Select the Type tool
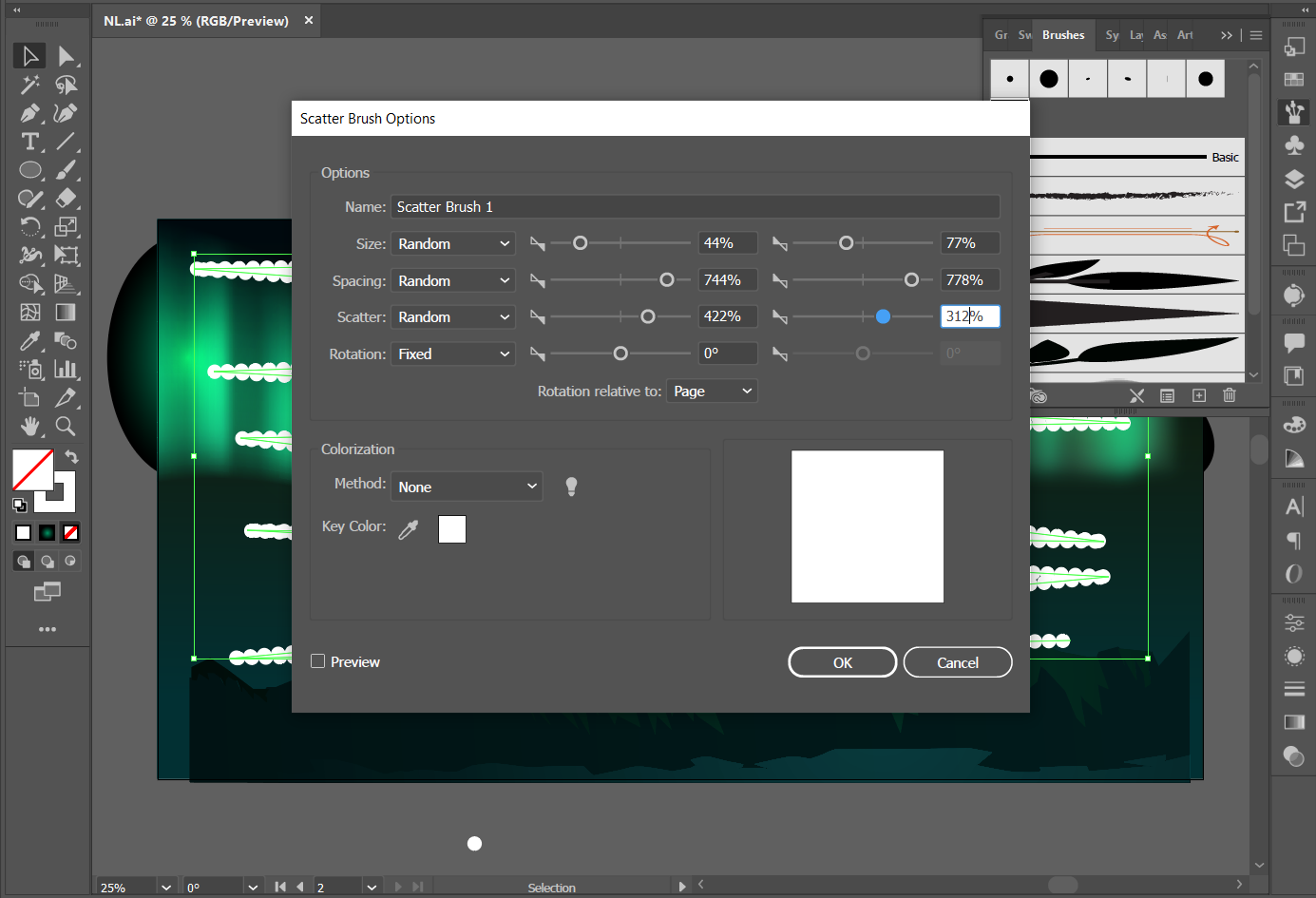This screenshot has height=898, width=1316. [x=30, y=142]
